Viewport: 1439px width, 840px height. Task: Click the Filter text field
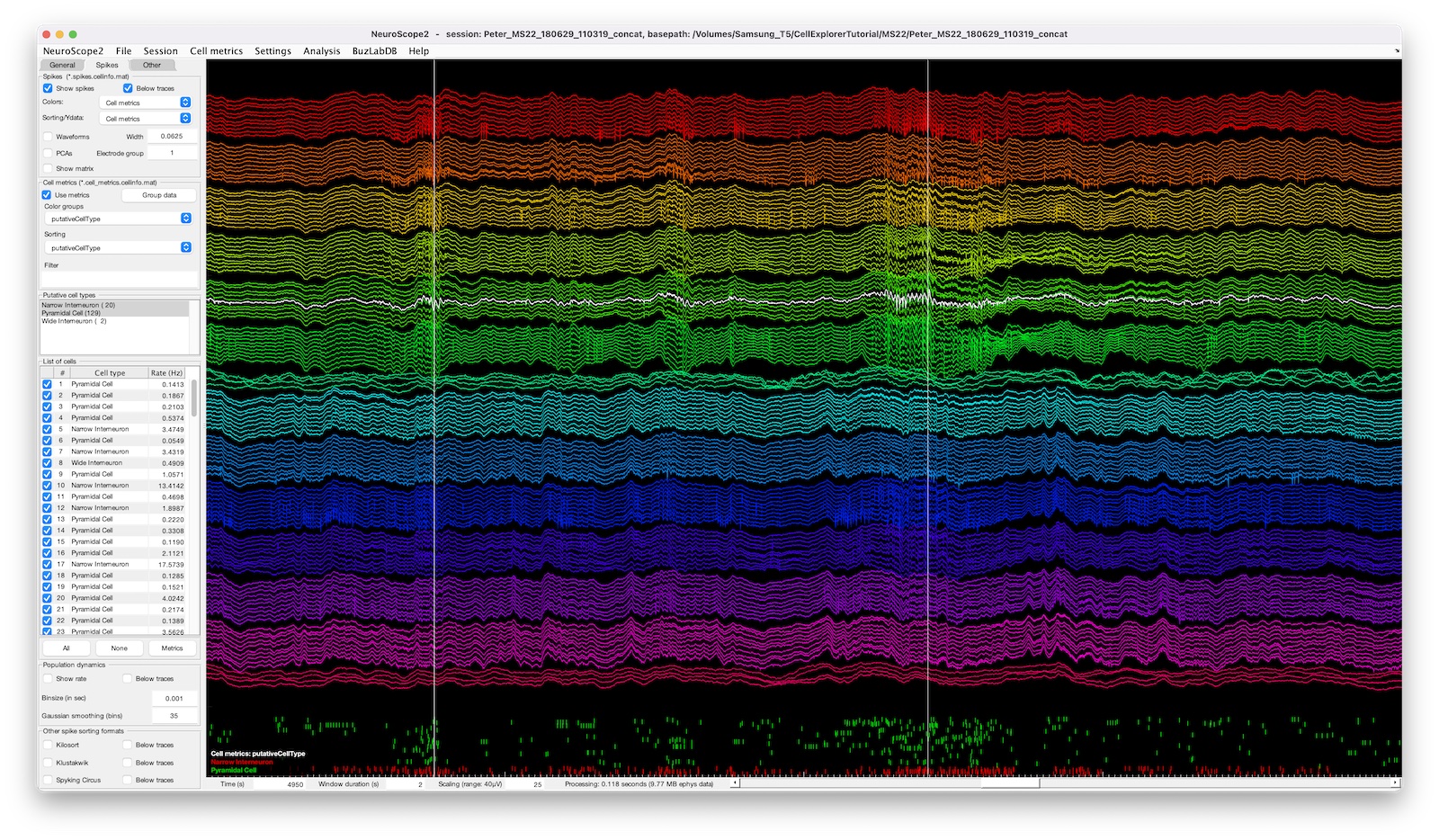click(x=119, y=280)
